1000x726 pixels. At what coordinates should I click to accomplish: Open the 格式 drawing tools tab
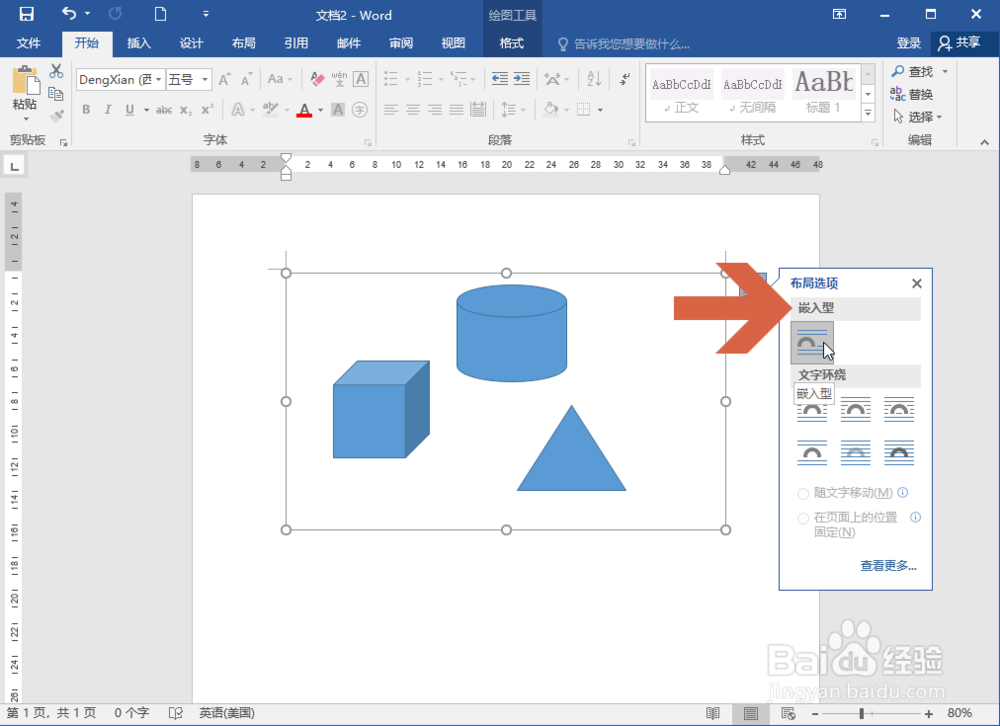(512, 44)
